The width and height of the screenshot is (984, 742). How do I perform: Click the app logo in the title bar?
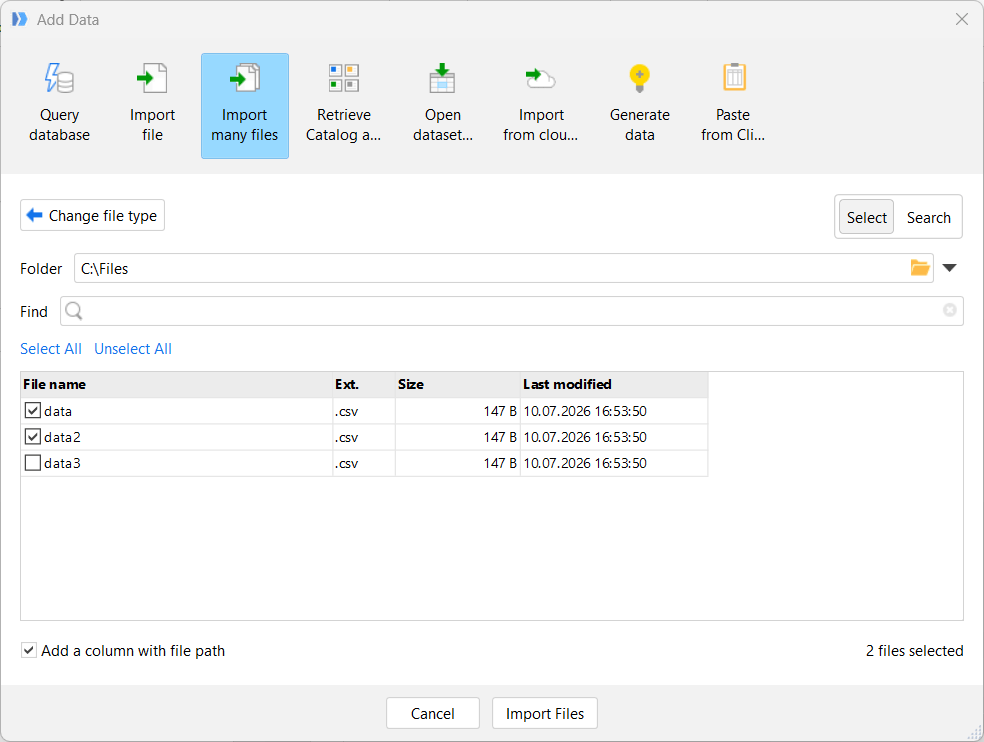pos(19,19)
